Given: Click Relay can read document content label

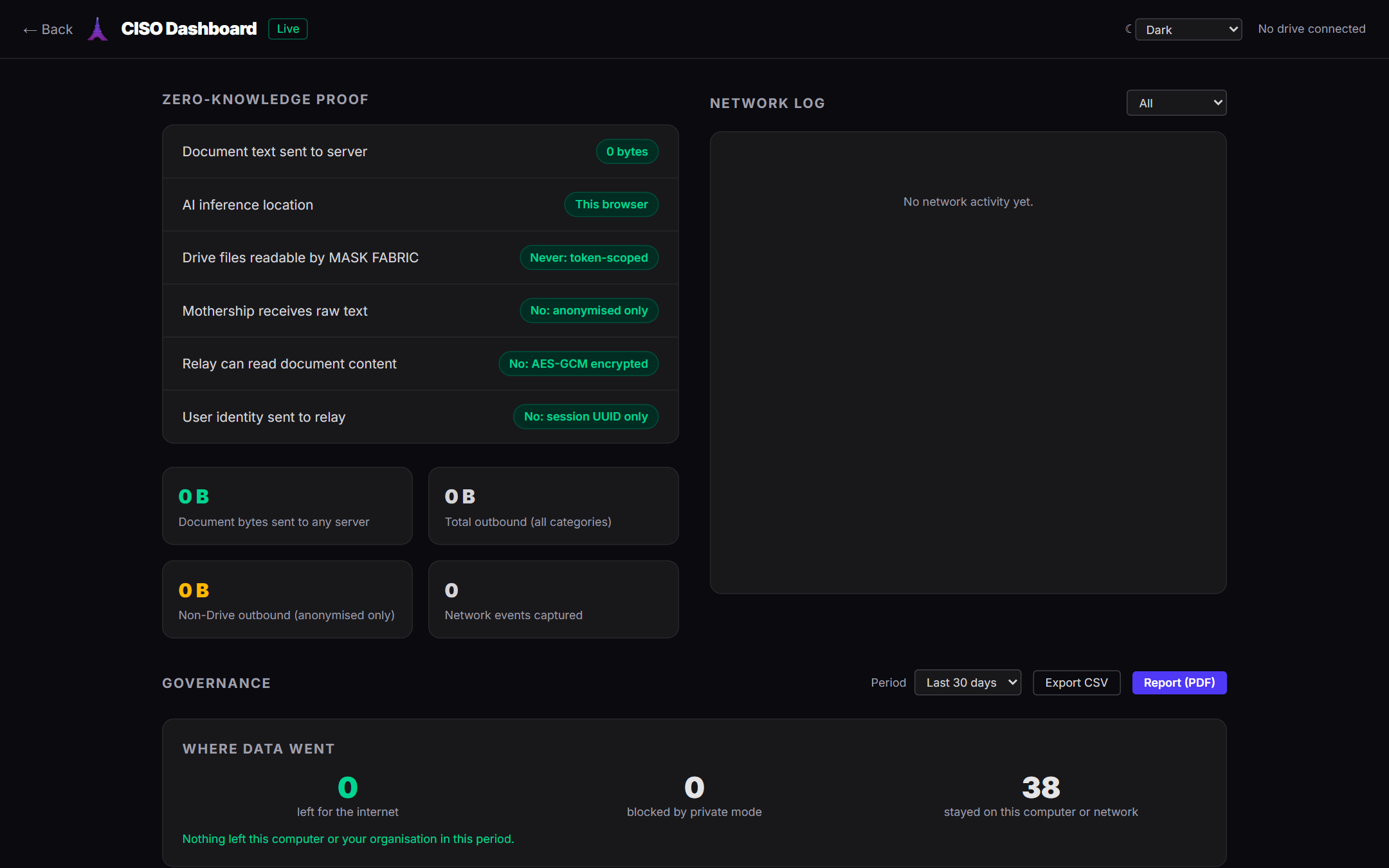Looking at the screenshot, I should pyautogui.click(x=289, y=364).
